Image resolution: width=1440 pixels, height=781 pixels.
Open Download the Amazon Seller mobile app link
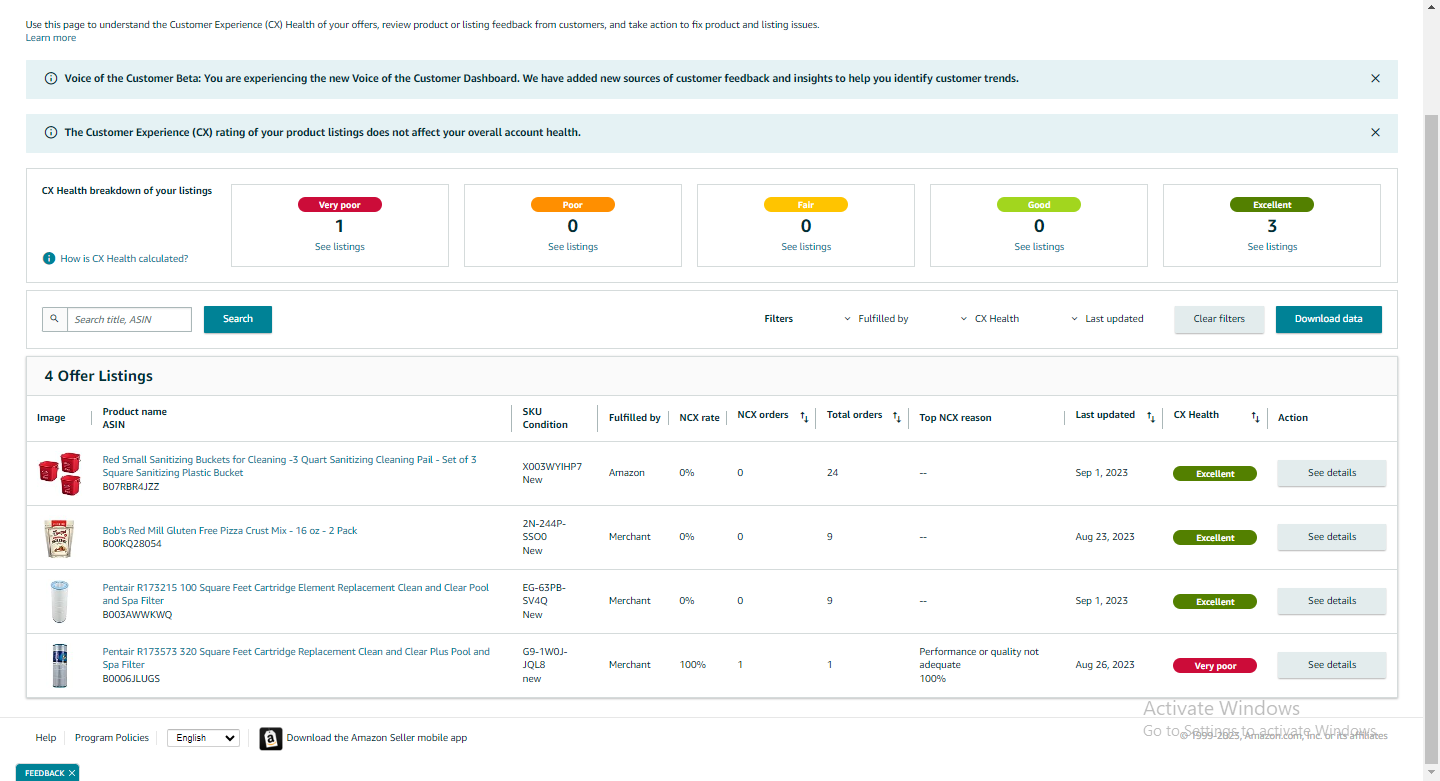point(377,738)
